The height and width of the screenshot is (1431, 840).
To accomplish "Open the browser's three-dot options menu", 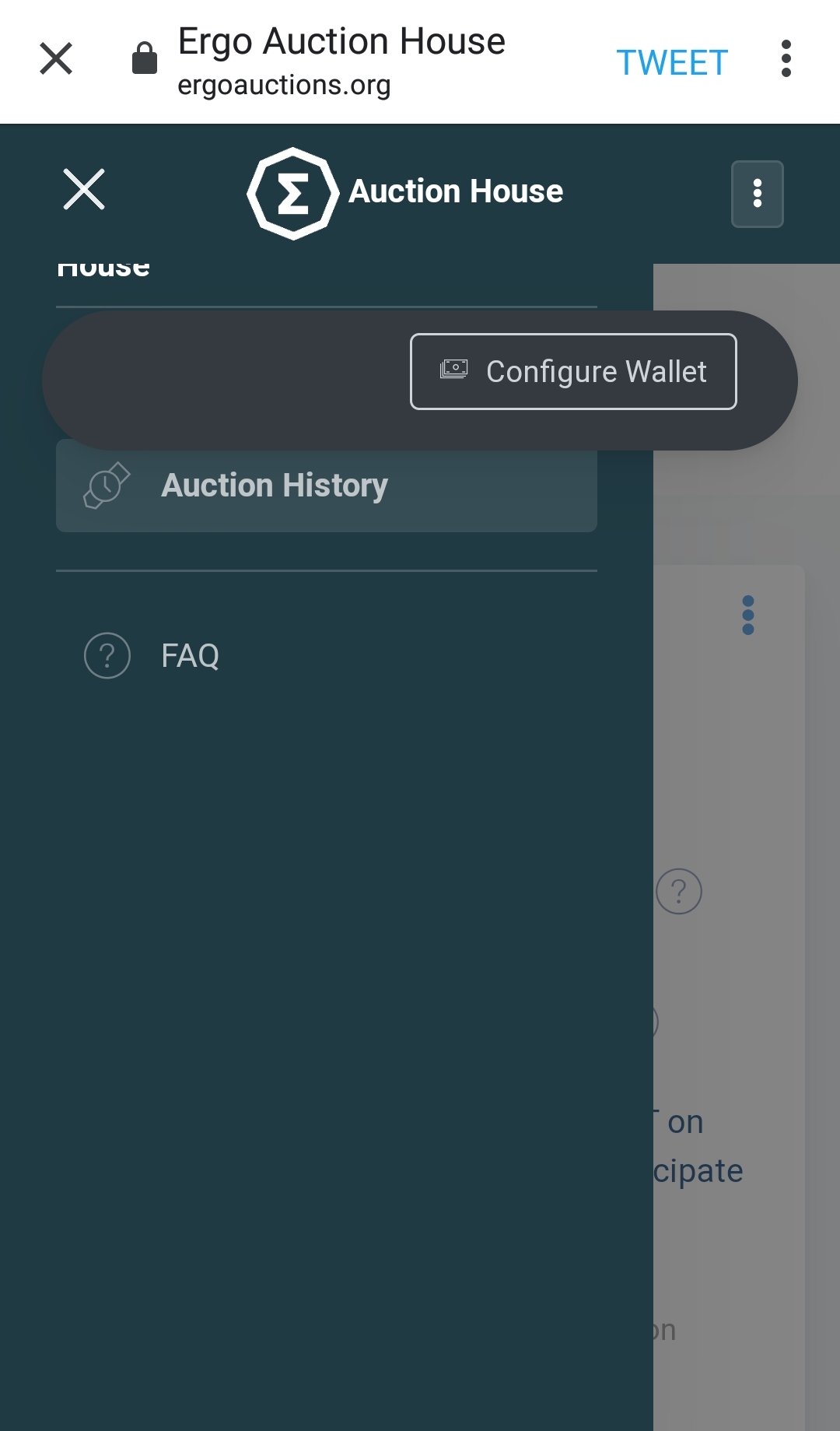I will (786, 58).
